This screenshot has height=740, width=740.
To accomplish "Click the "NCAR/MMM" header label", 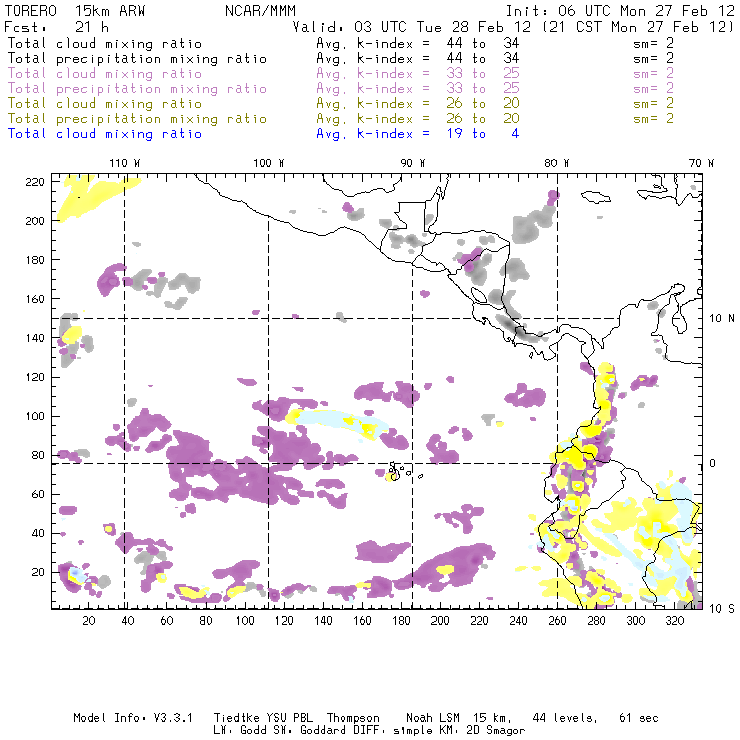I will tap(260, 11).
